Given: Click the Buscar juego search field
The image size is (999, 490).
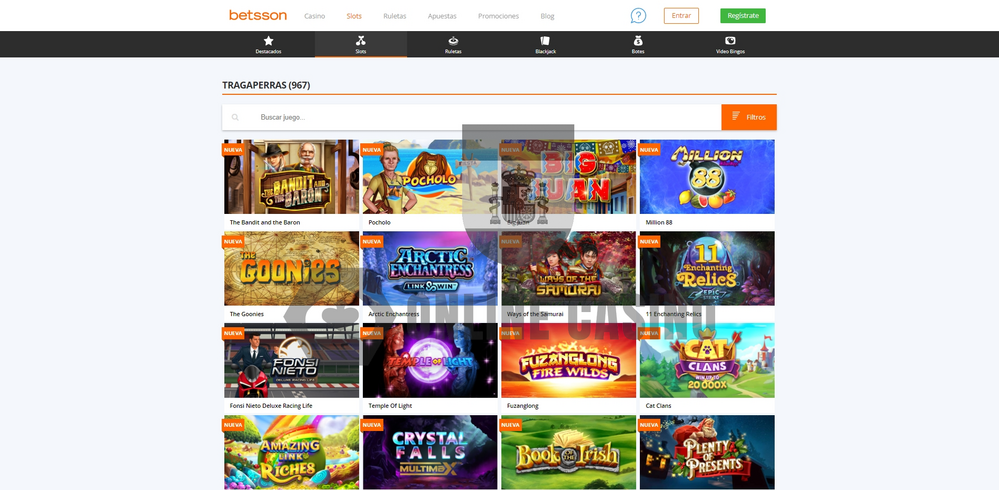Looking at the screenshot, I should pos(471,117).
